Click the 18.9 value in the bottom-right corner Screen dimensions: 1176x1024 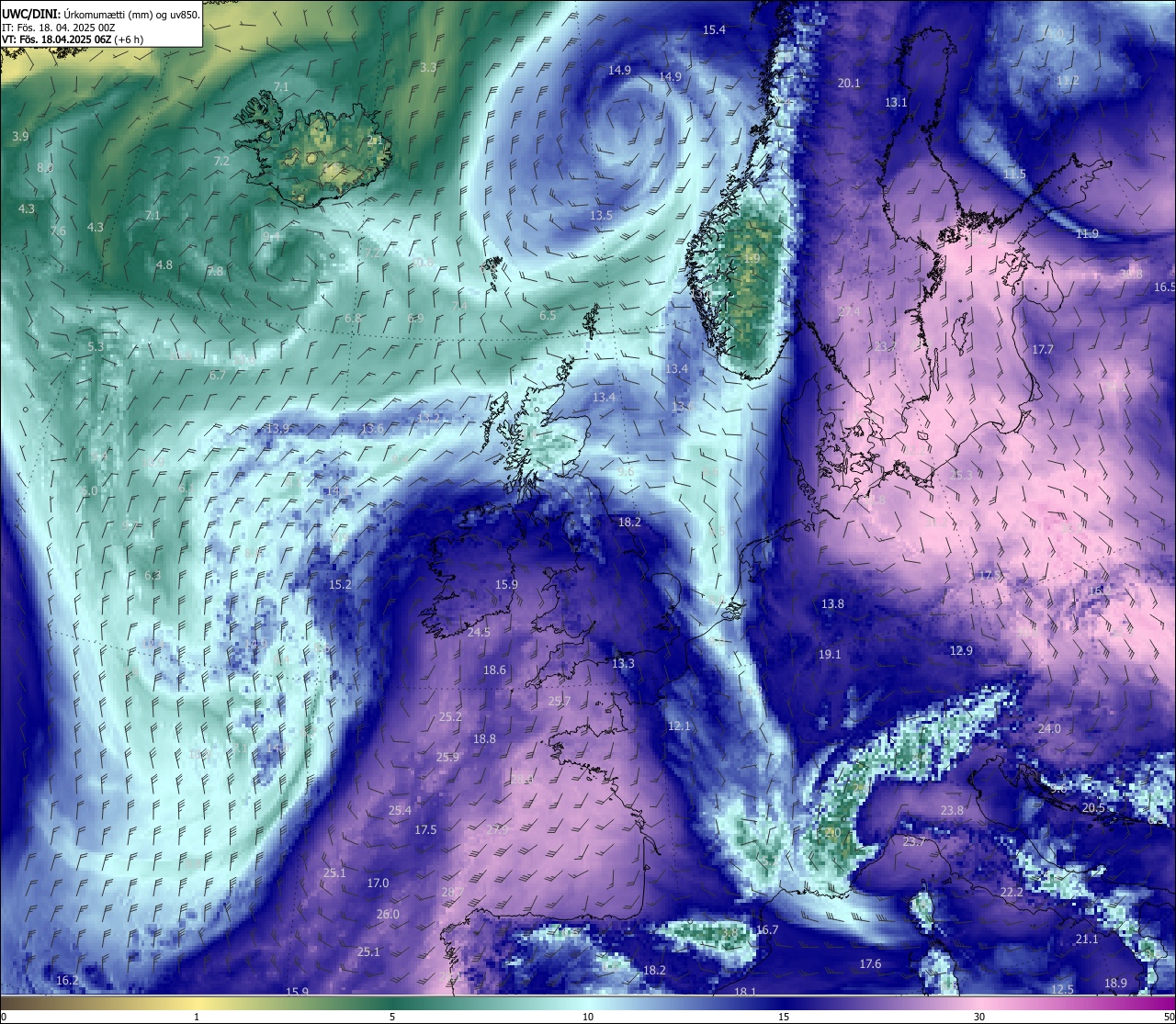[1115, 984]
